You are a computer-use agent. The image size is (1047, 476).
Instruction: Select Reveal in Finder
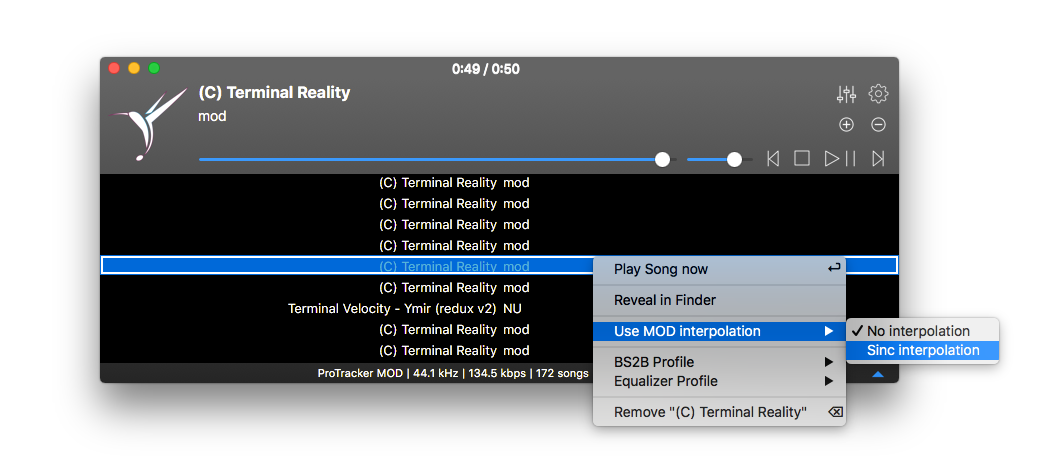719,300
